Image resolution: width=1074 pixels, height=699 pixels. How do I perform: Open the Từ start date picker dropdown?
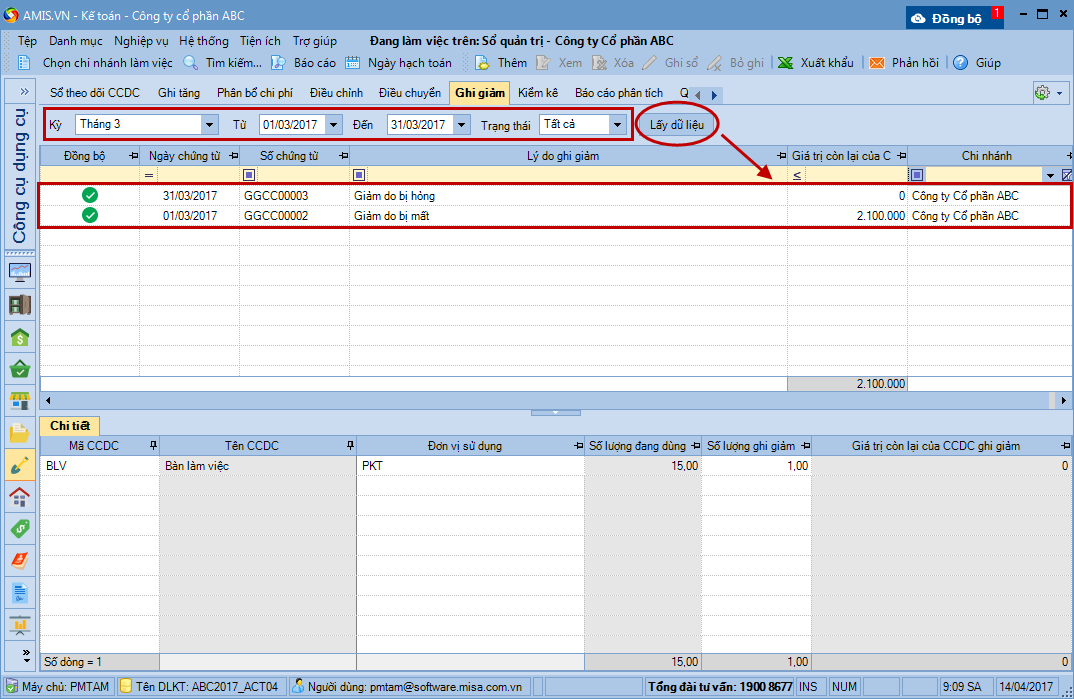pos(334,125)
